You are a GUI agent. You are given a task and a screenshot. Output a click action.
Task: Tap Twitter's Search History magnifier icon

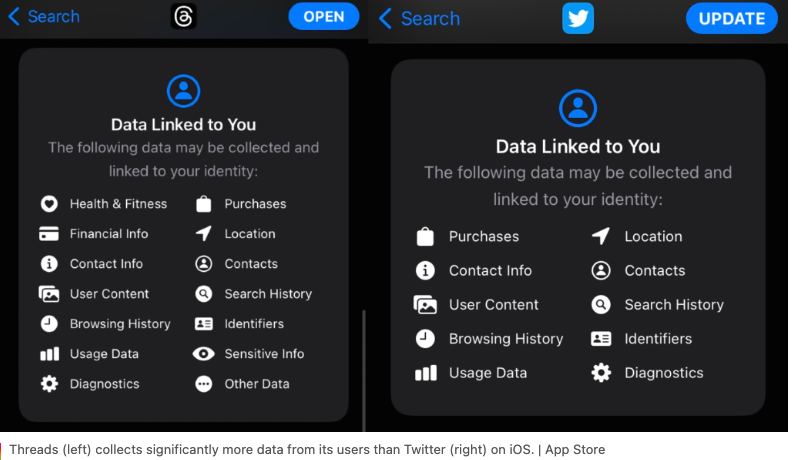601,304
